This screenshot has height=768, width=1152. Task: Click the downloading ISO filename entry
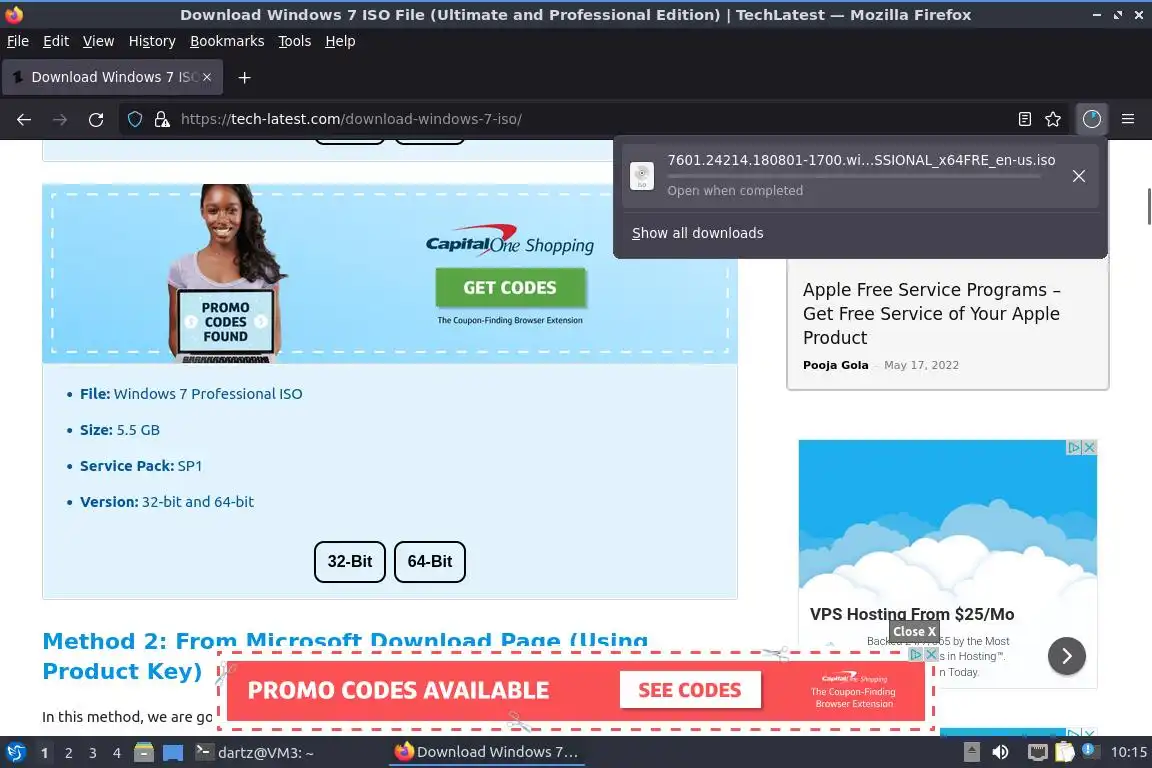coord(860,176)
